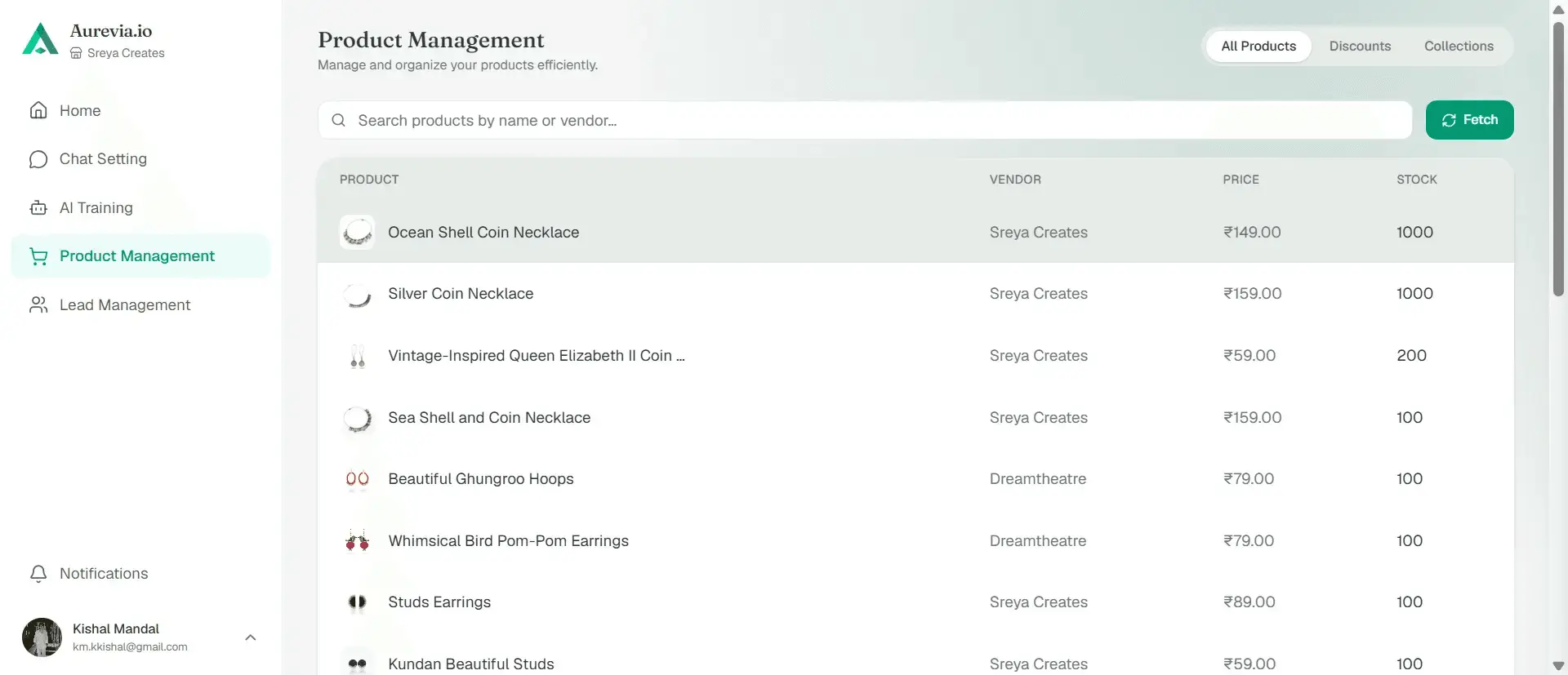
Task: Click the Lead Management people icon
Action: pyautogui.click(x=38, y=305)
